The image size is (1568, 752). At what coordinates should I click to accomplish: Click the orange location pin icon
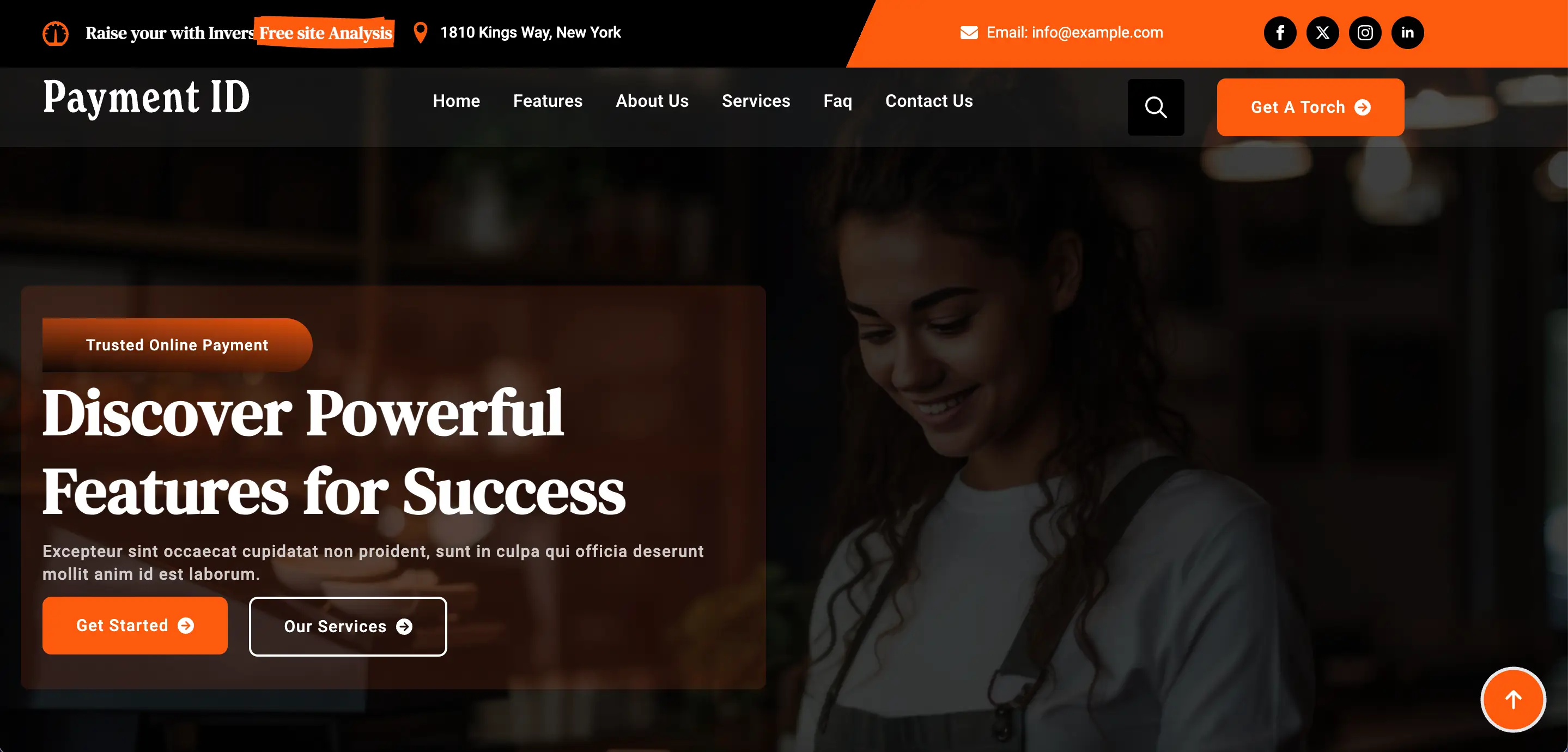[x=420, y=33]
